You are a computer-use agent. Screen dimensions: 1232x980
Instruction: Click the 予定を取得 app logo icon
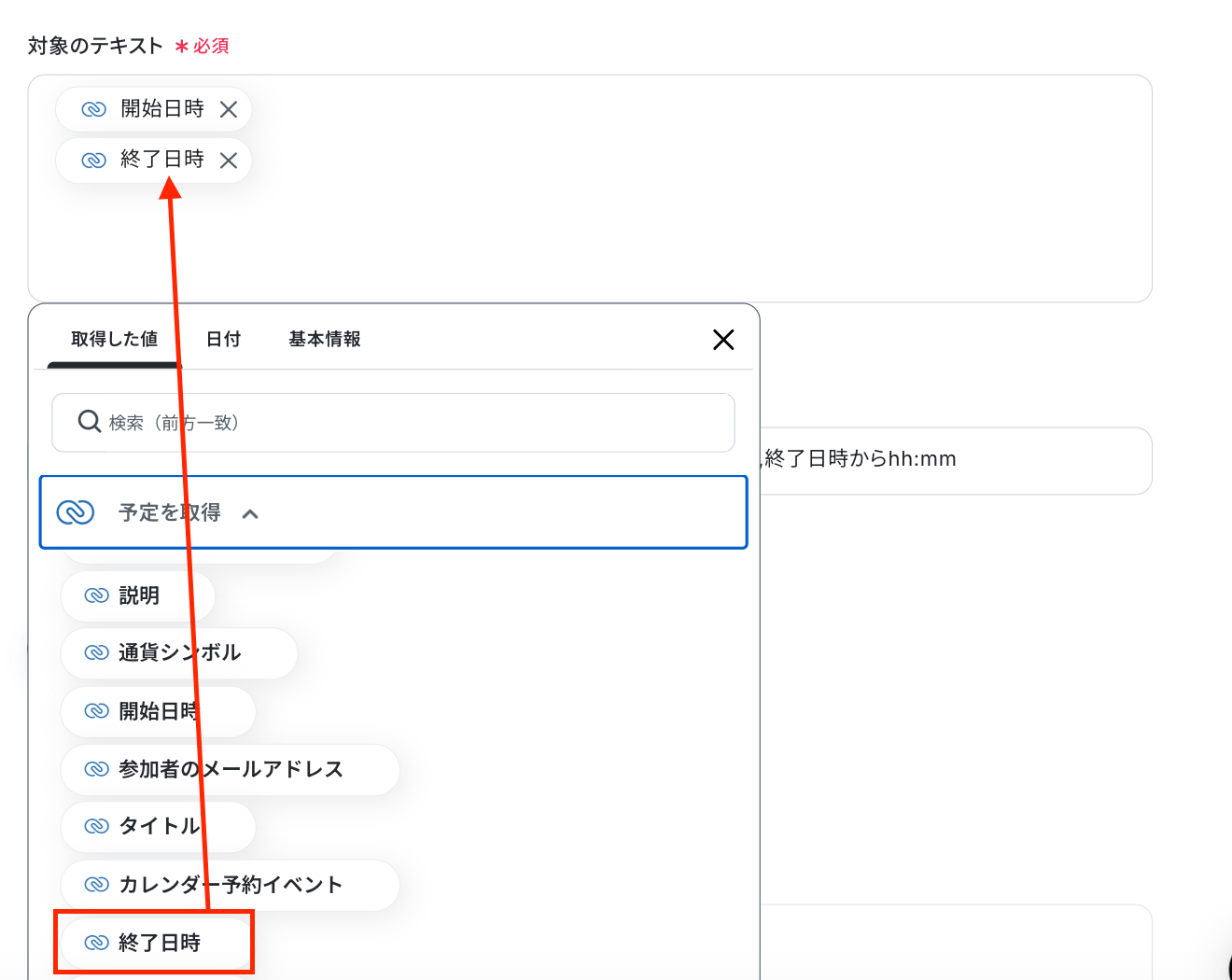pyautogui.click(x=76, y=512)
